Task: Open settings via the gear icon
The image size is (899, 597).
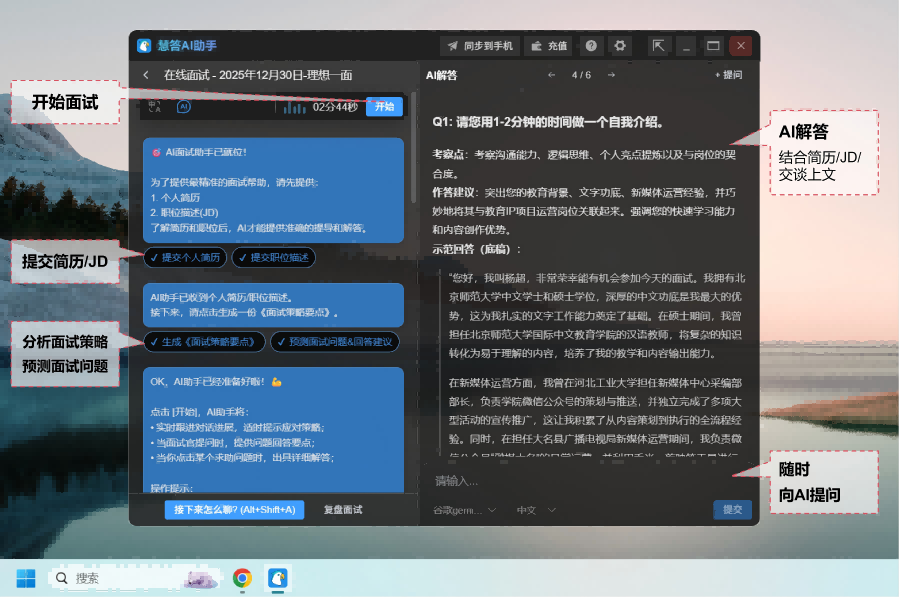Action: [620, 46]
